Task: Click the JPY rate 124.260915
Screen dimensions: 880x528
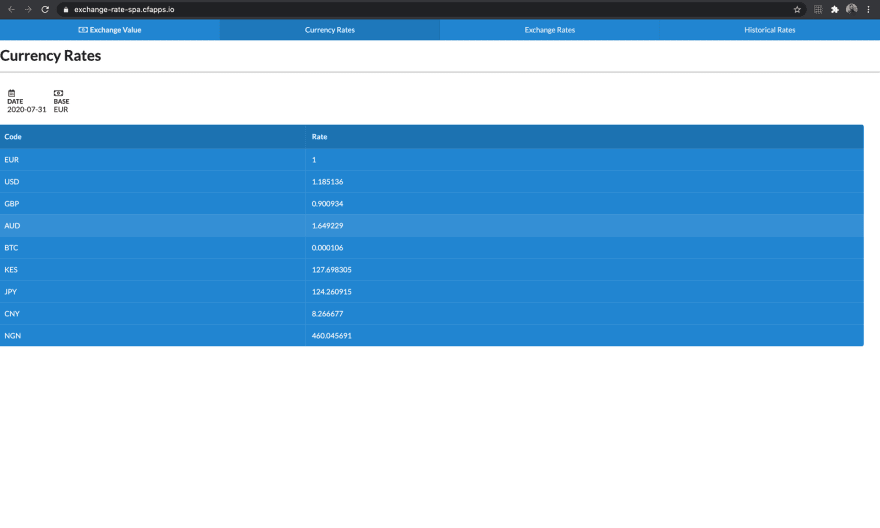Action: click(x=332, y=292)
